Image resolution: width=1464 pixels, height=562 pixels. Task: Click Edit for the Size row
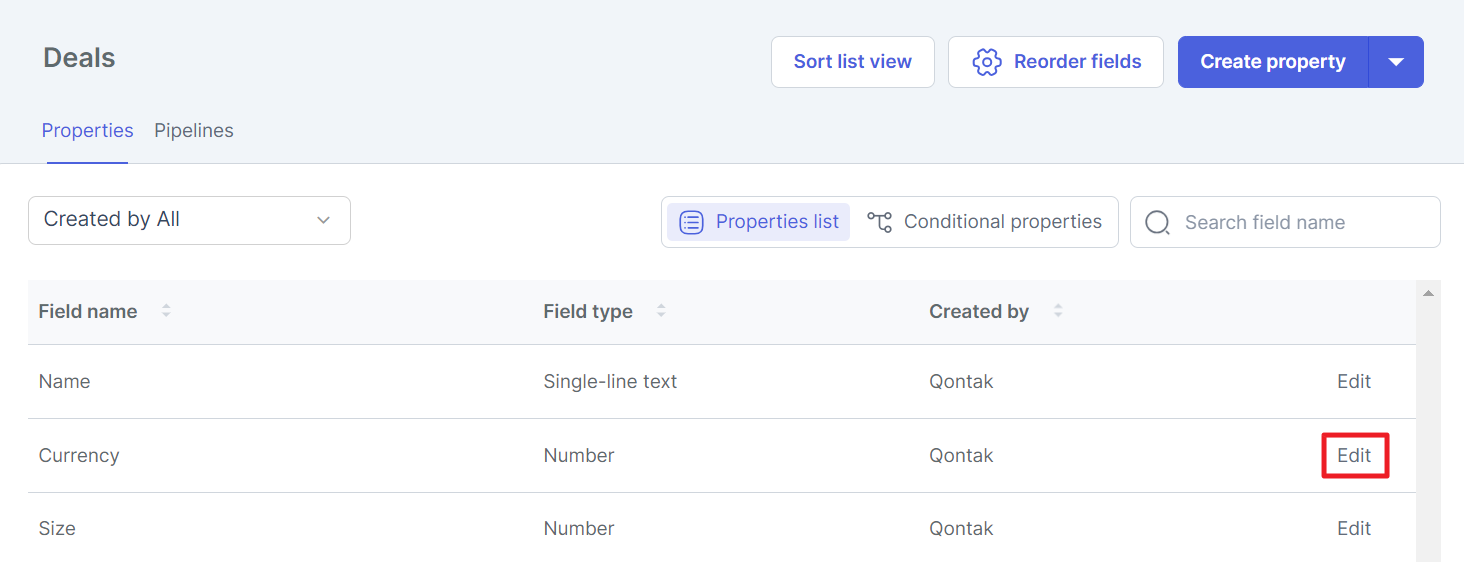(x=1354, y=529)
